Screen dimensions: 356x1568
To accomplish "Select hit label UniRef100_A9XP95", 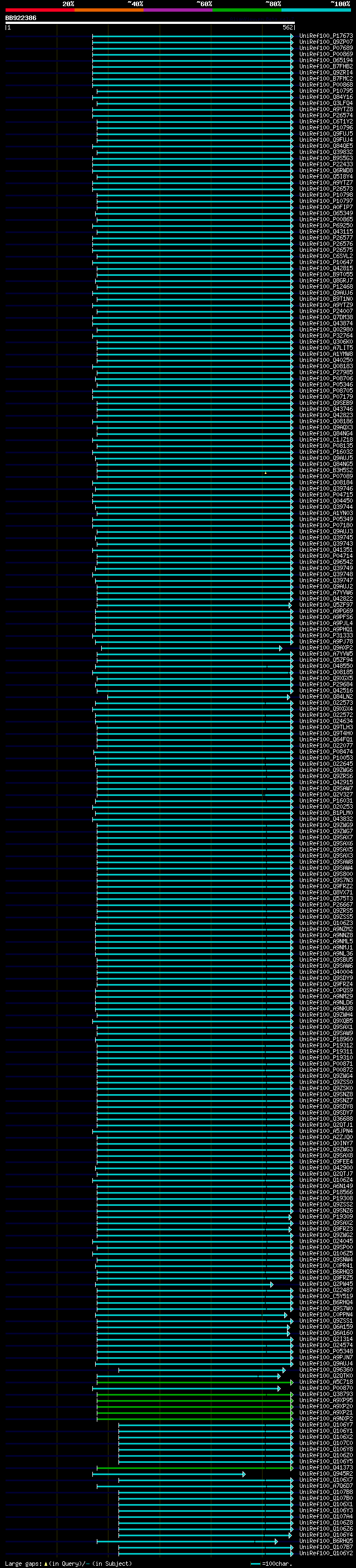I will (x=325, y=1400).
